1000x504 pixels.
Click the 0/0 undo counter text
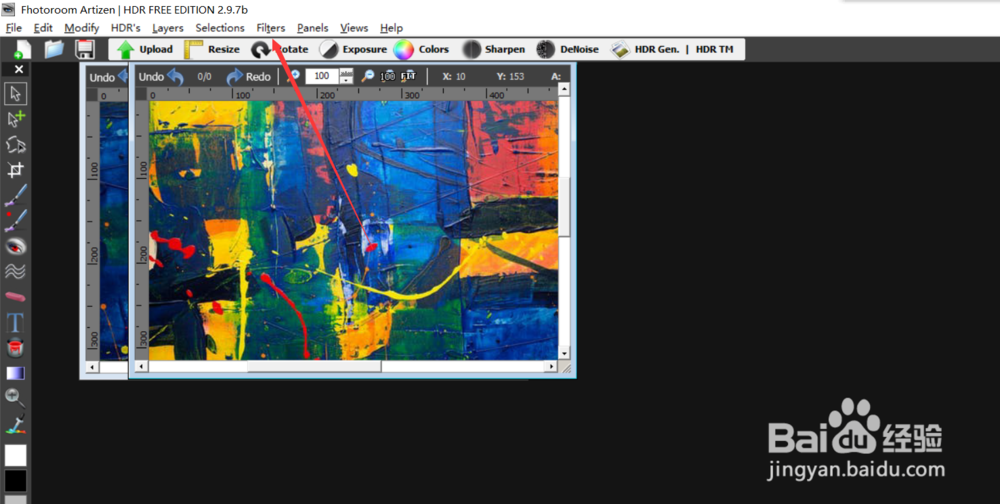pyautogui.click(x=204, y=77)
